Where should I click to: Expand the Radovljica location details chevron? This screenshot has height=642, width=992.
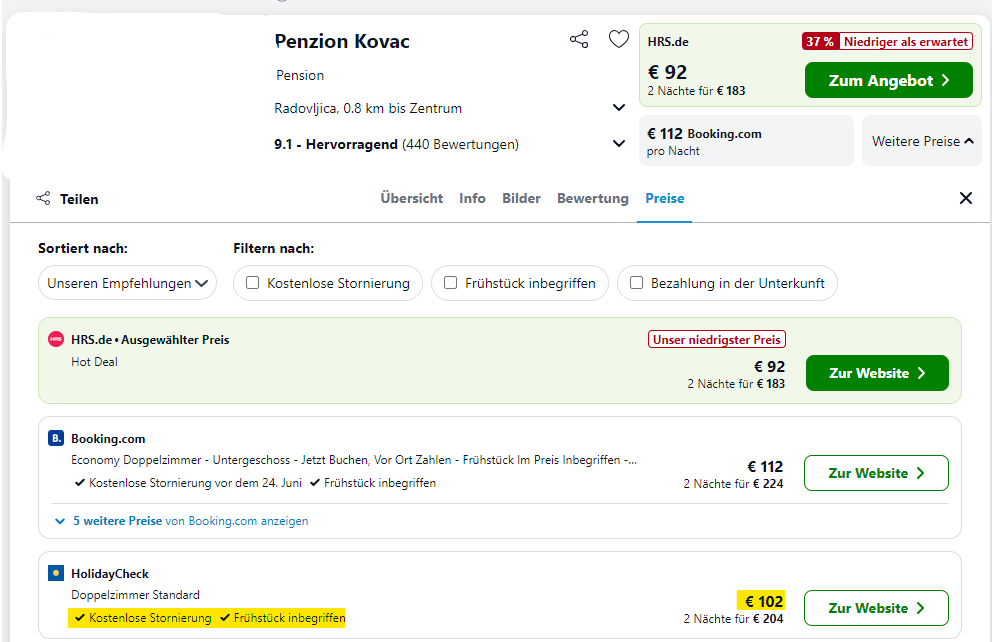click(x=619, y=108)
